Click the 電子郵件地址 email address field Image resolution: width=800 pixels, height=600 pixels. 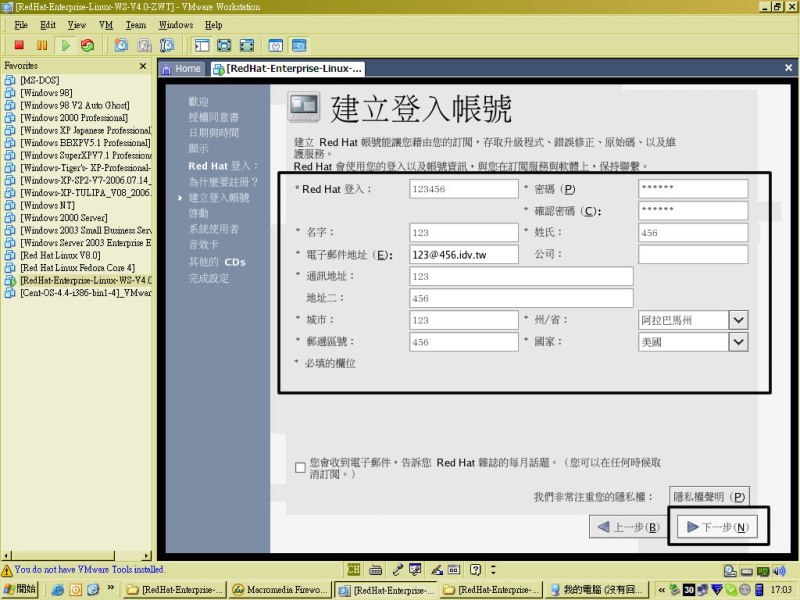[x=463, y=255]
